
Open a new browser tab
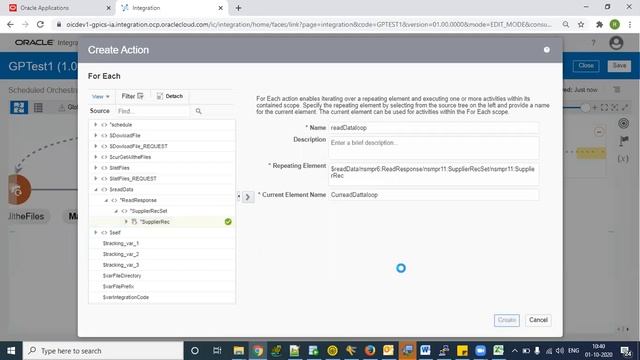(x=238, y=8)
